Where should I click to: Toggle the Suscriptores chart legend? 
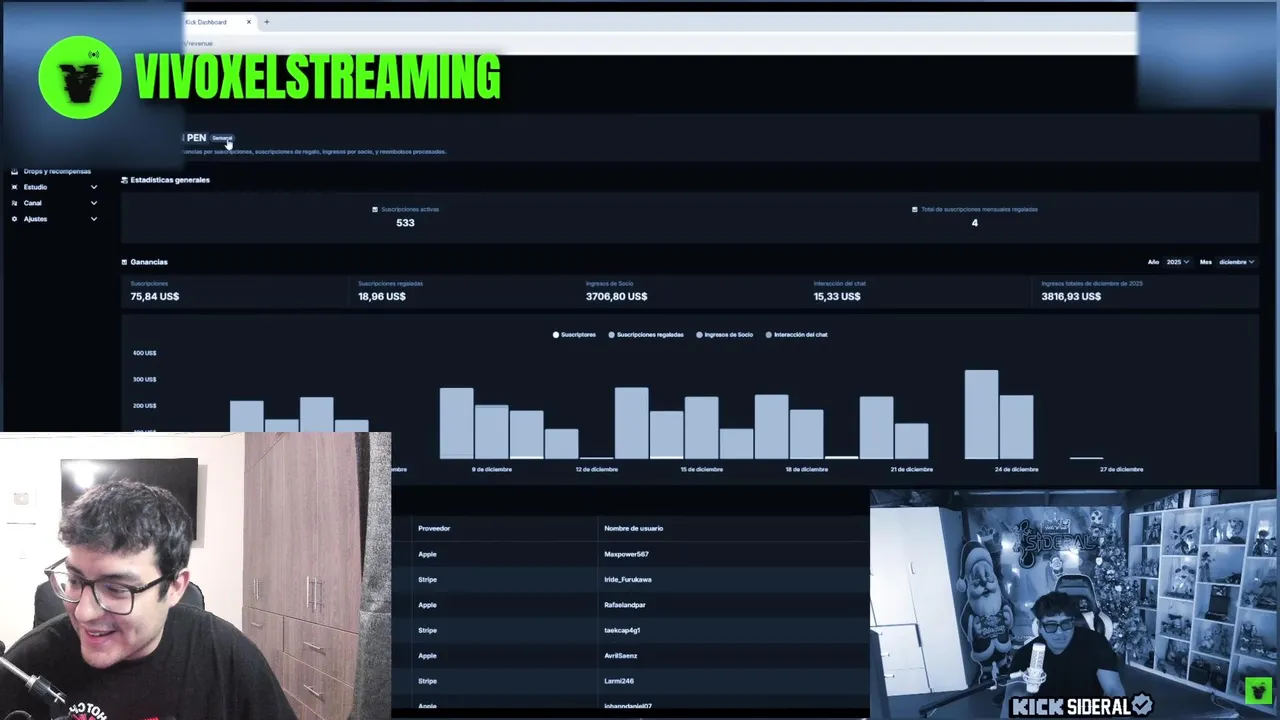click(574, 335)
